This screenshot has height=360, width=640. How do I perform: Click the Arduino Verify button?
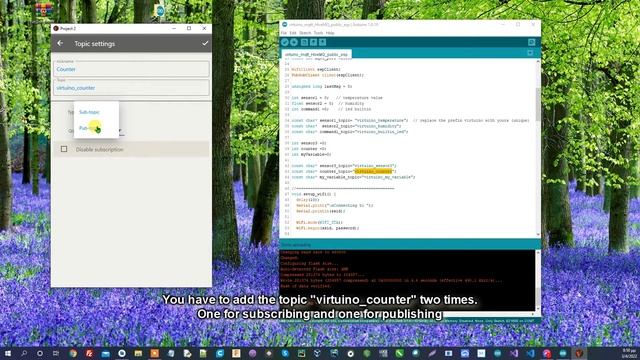[x=285, y=42]
